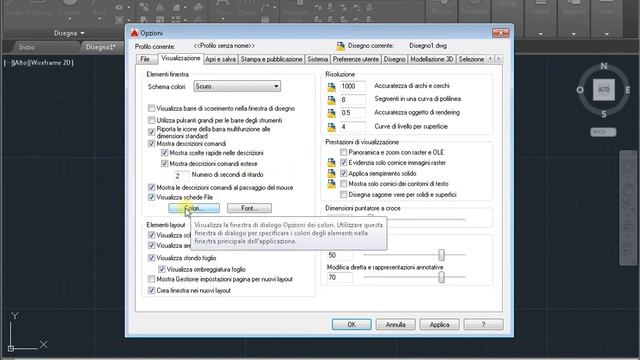The image size is (640, 360).
Task: Click the Curve di livello per superficie field
Action: click(x=353, y=127)
